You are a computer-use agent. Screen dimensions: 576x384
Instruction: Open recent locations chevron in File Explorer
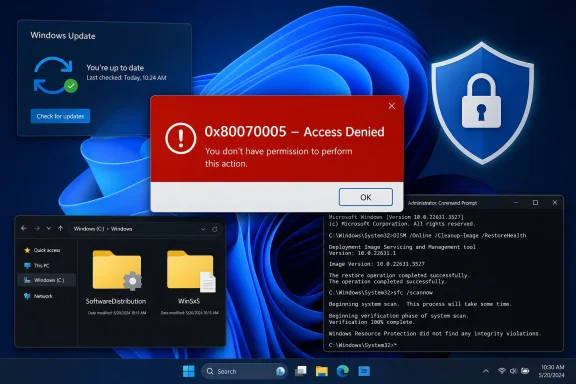(x=48, y=229)
